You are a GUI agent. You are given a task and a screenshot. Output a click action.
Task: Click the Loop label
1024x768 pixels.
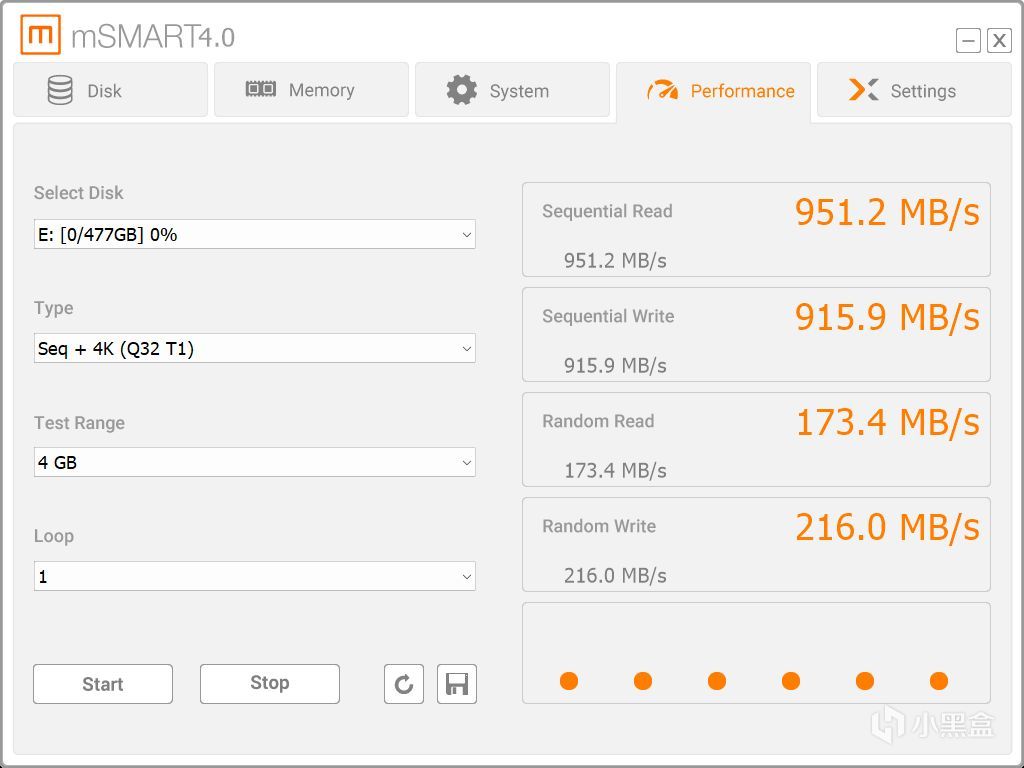54,536
